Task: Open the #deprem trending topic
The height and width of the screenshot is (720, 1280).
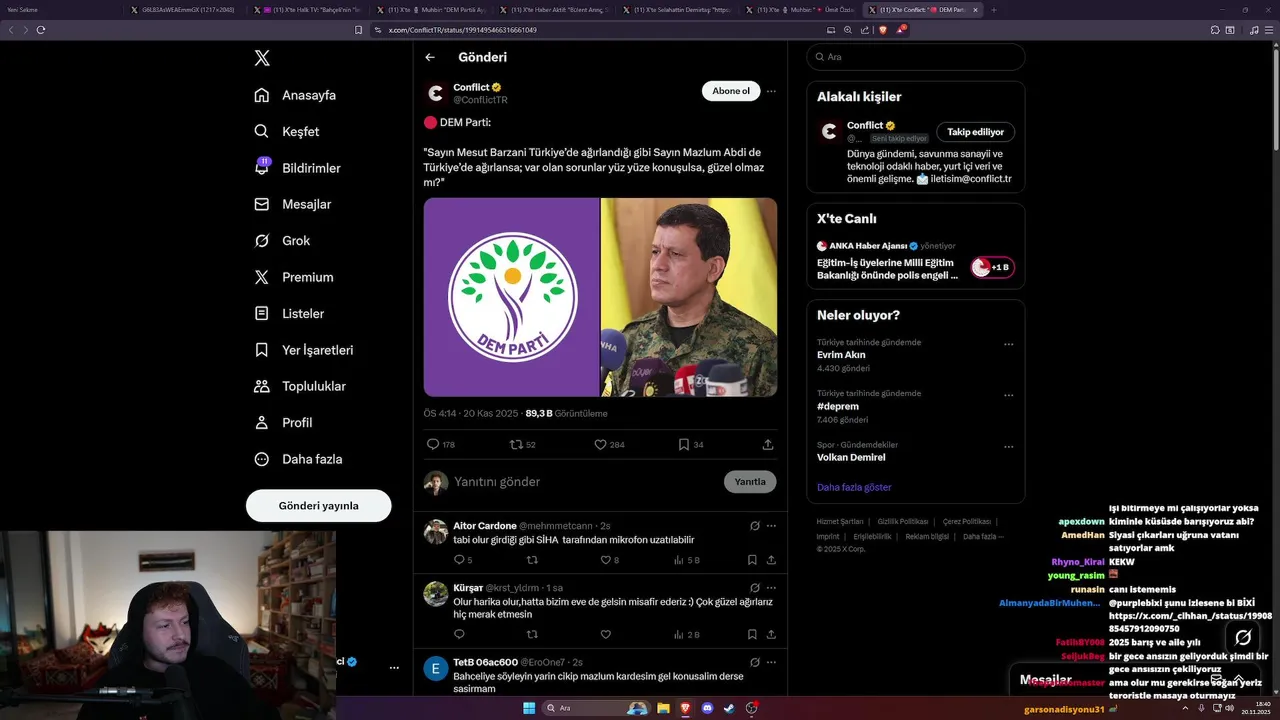Action: click(836, 407)
